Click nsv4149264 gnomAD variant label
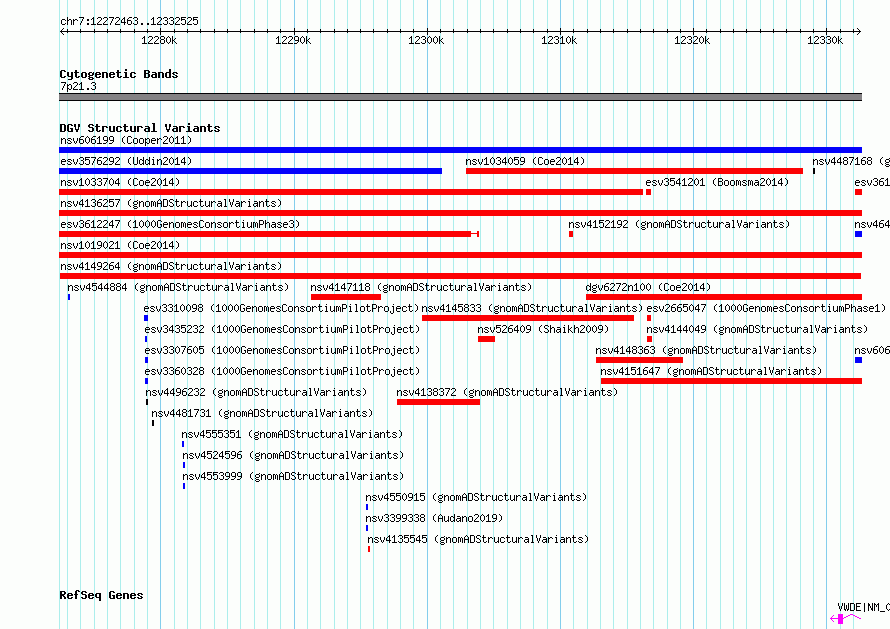Screen dimensions: 890x629 (x=171, y=266)
